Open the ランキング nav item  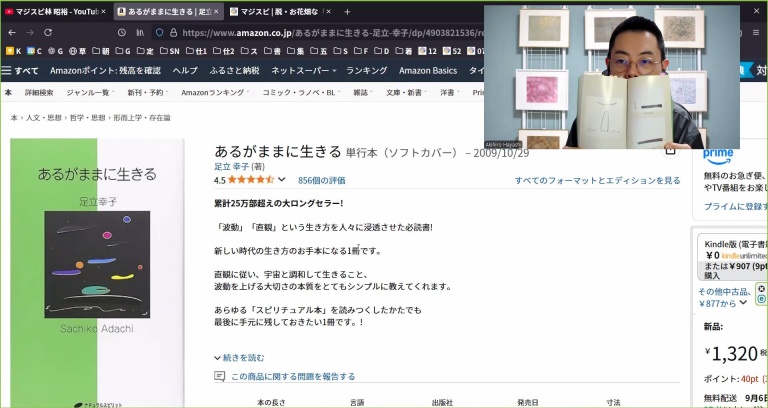click(366, 71)
